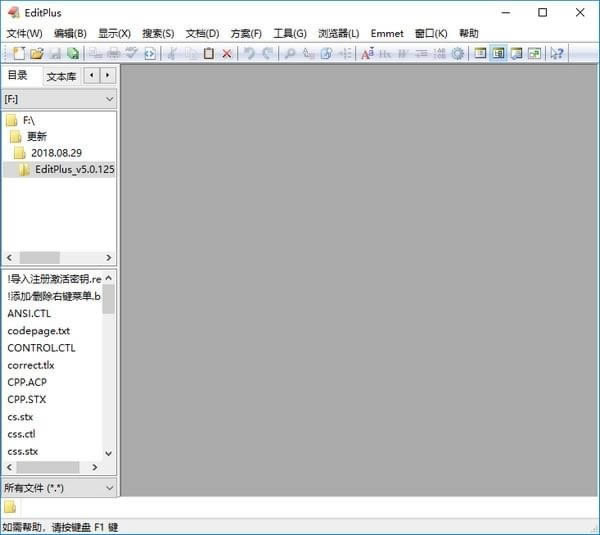Click the New file toolbar icon
This screenshot has width=600, height=535.
pyautogui.click(x=19, y=53)
